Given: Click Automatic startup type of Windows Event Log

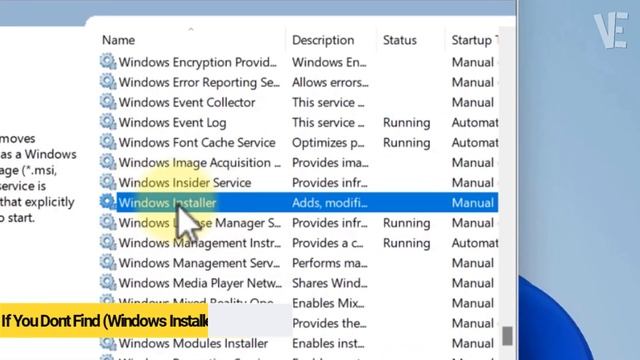Looking at the screenshot, I should click(x=475, y=122).
